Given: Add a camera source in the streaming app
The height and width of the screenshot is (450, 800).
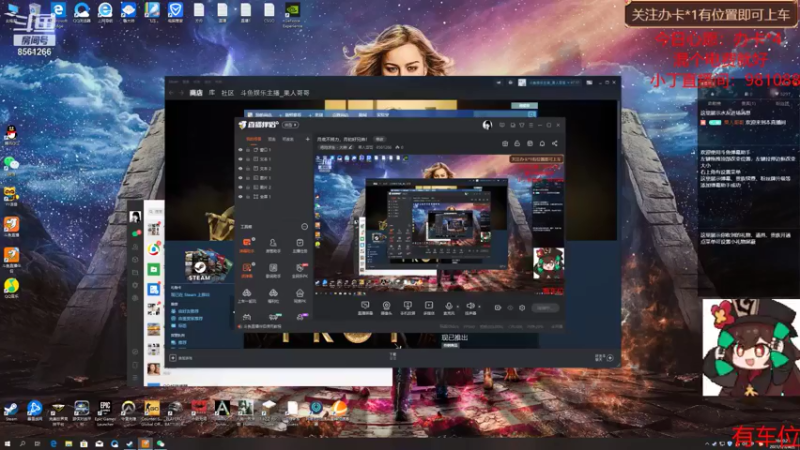Looking at the screenshot, I should (x=386, y=308).
